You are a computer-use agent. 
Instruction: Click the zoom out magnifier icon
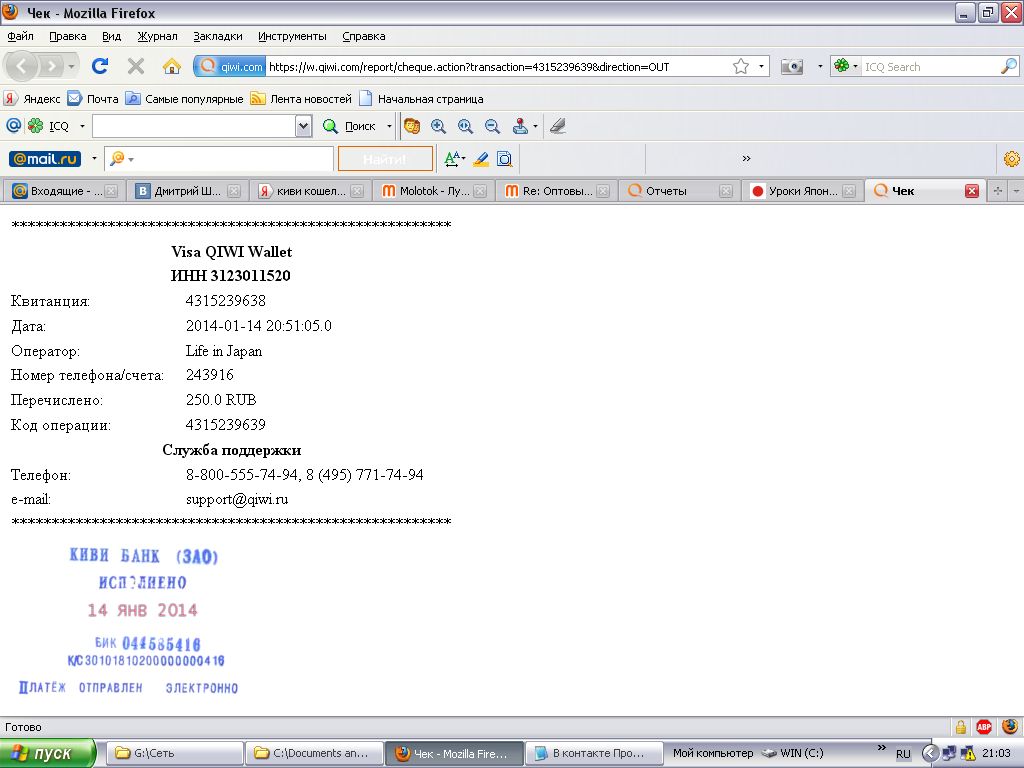tap(492, 126)
